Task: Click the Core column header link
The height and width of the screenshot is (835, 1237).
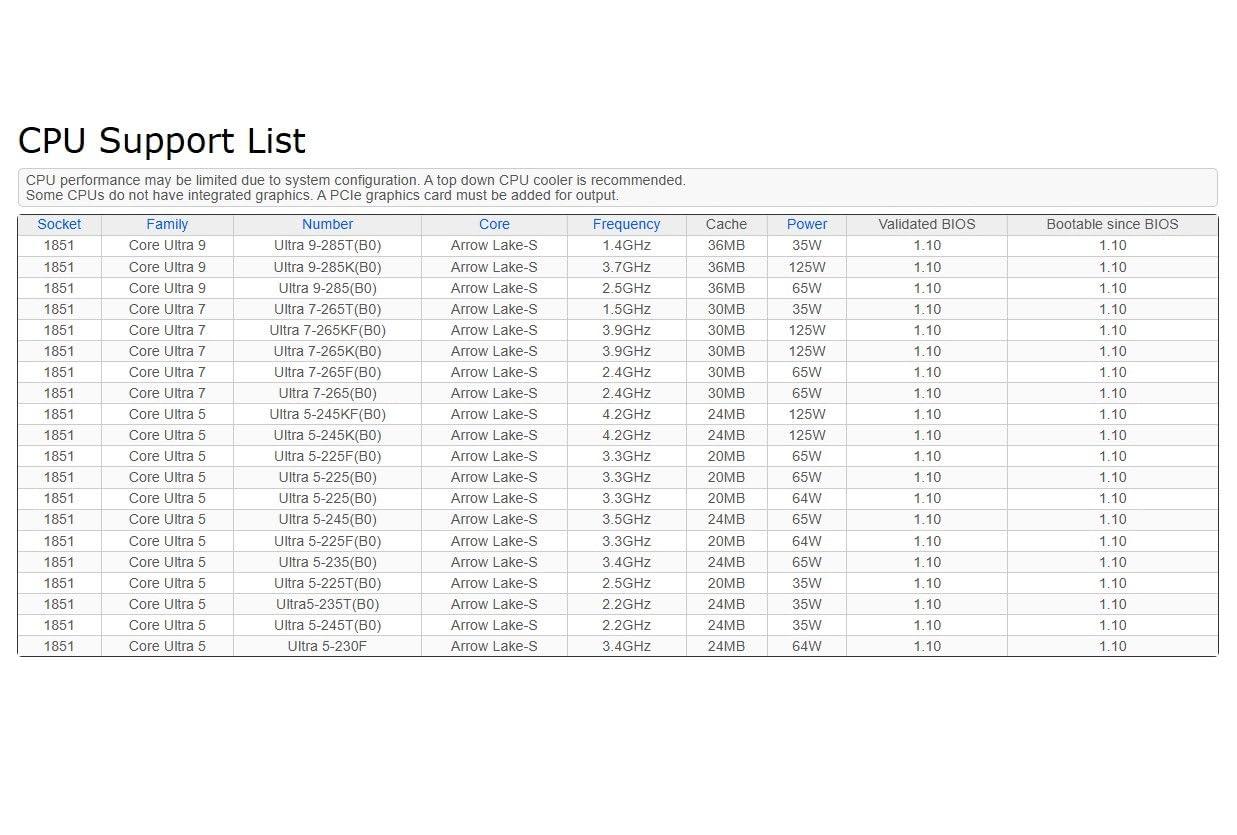Action: 494,224
